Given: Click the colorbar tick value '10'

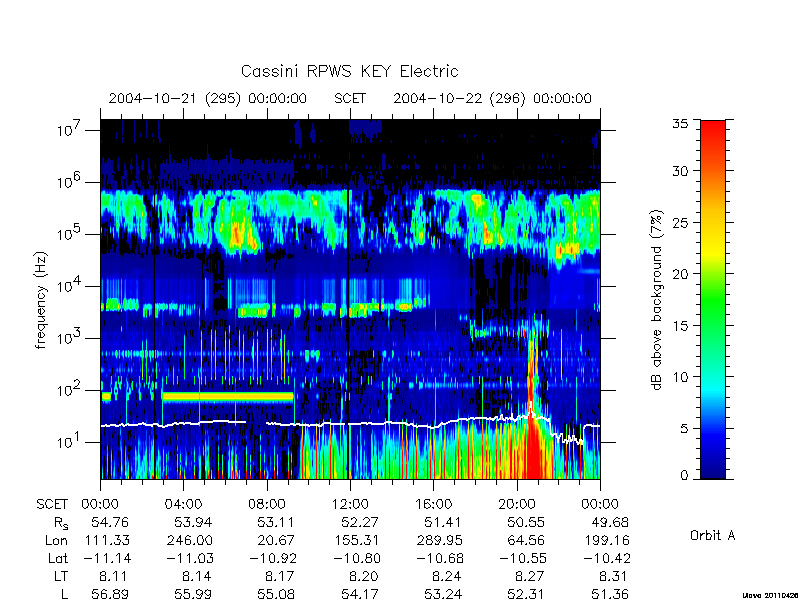Looking at the screenshot, I should (680, 377).
